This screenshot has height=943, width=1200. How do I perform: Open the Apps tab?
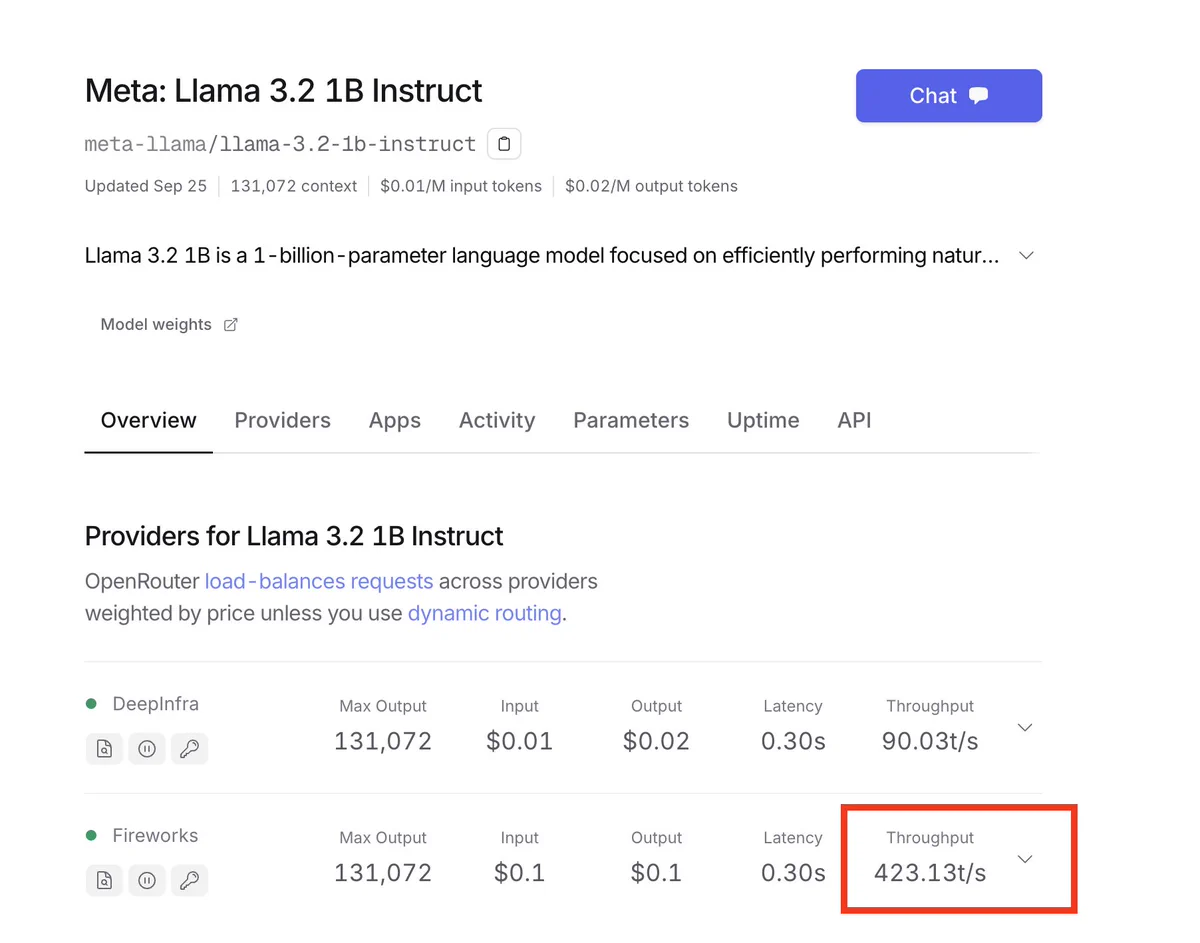pos(395,421)
